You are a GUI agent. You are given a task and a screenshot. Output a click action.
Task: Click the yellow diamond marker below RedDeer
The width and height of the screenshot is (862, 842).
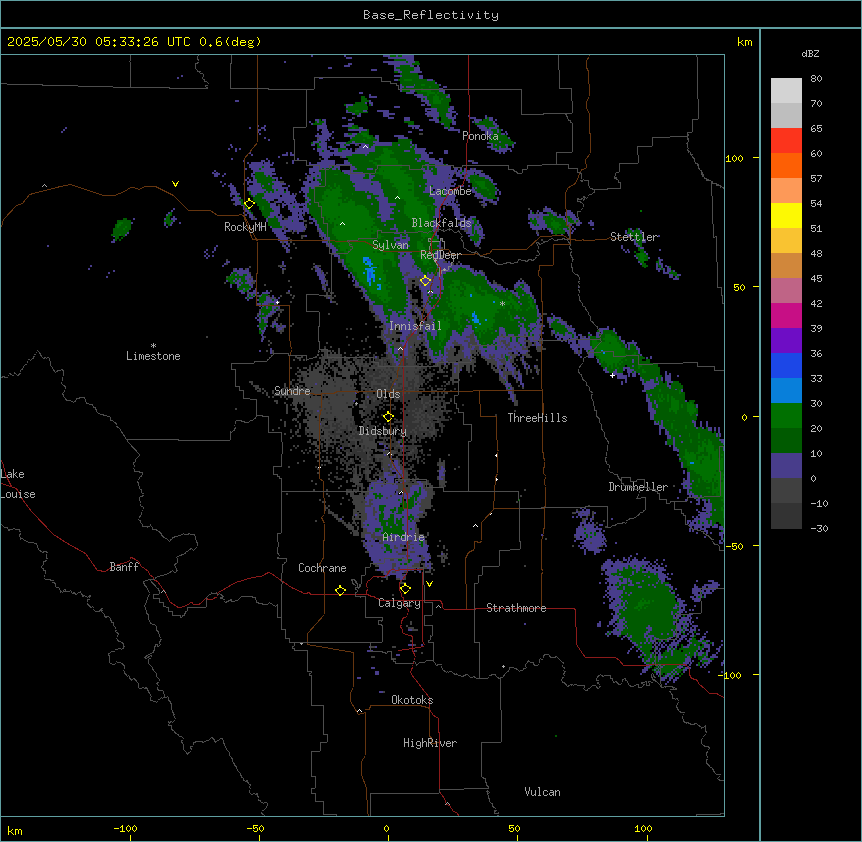tap(425, 281)
